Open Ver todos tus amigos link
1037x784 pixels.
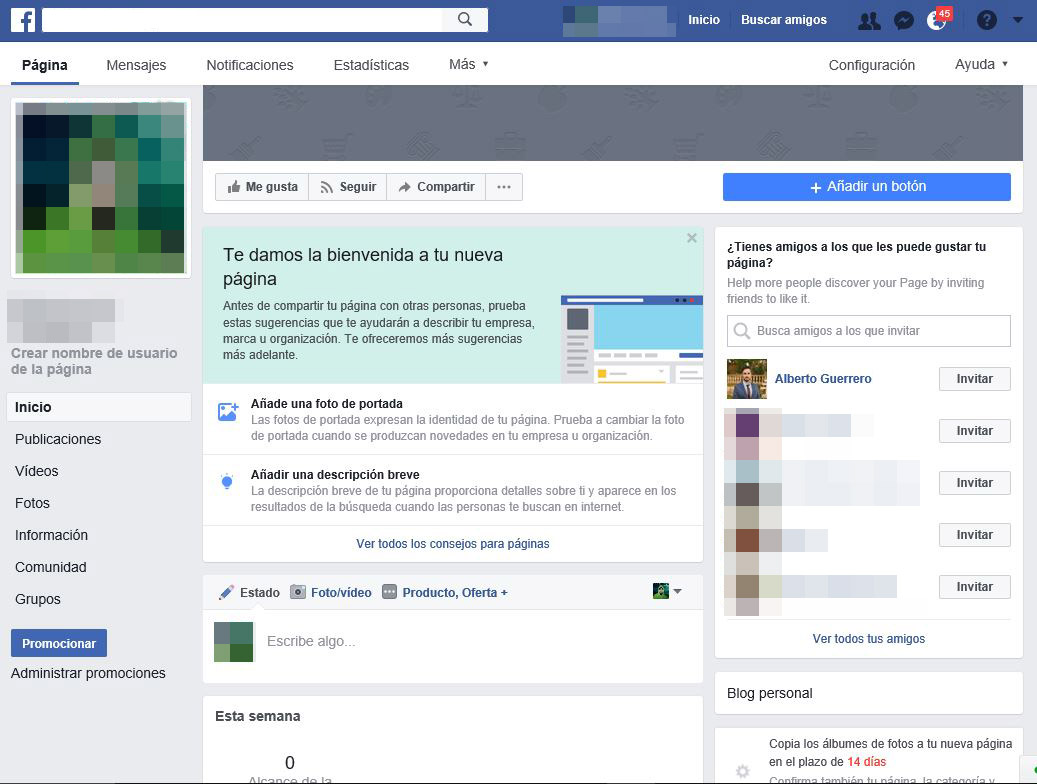[x=868, y=638]
